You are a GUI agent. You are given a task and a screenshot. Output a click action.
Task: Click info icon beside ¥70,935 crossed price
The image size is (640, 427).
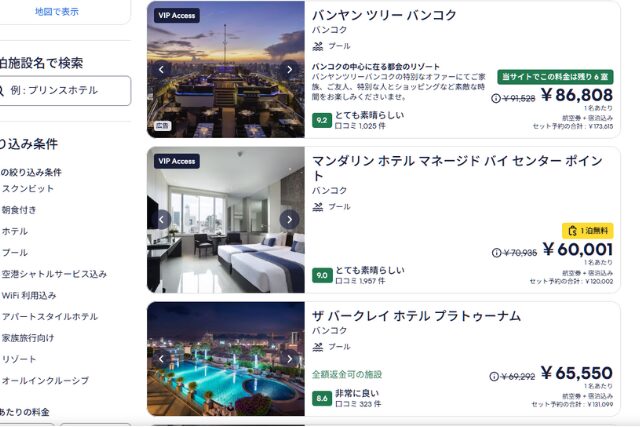coord(496,253)
